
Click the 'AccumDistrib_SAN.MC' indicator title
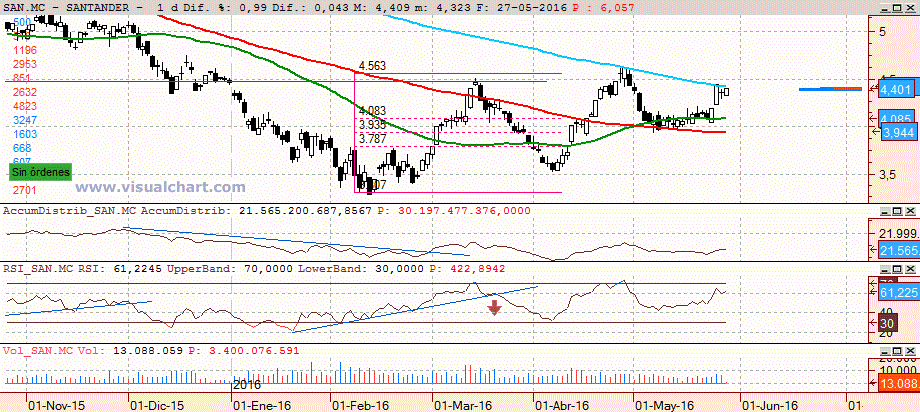[x=70, y=211]
